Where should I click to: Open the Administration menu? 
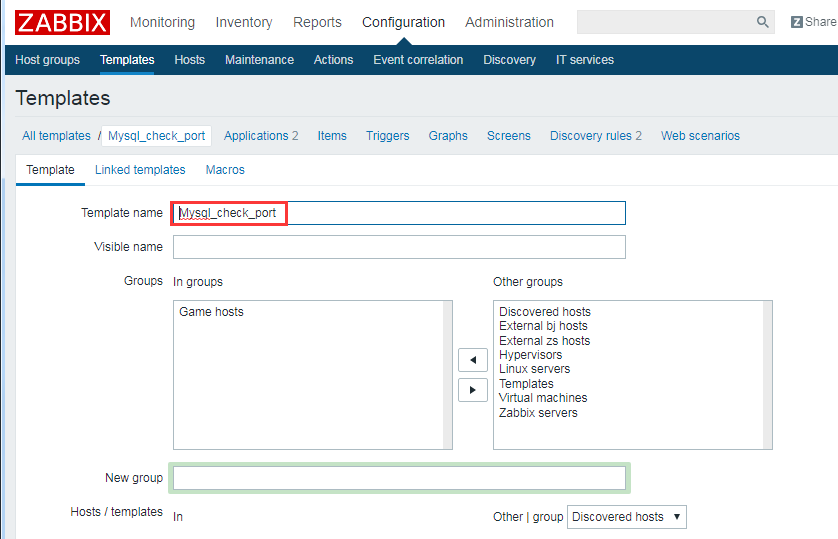509,22
